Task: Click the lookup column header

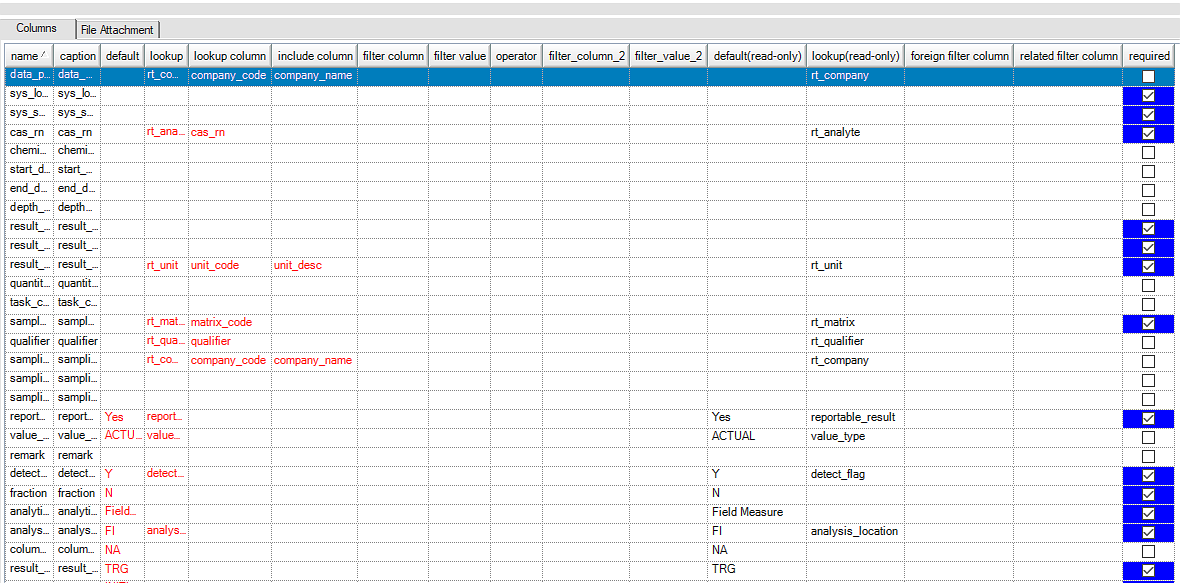Action: click(165, 56)
